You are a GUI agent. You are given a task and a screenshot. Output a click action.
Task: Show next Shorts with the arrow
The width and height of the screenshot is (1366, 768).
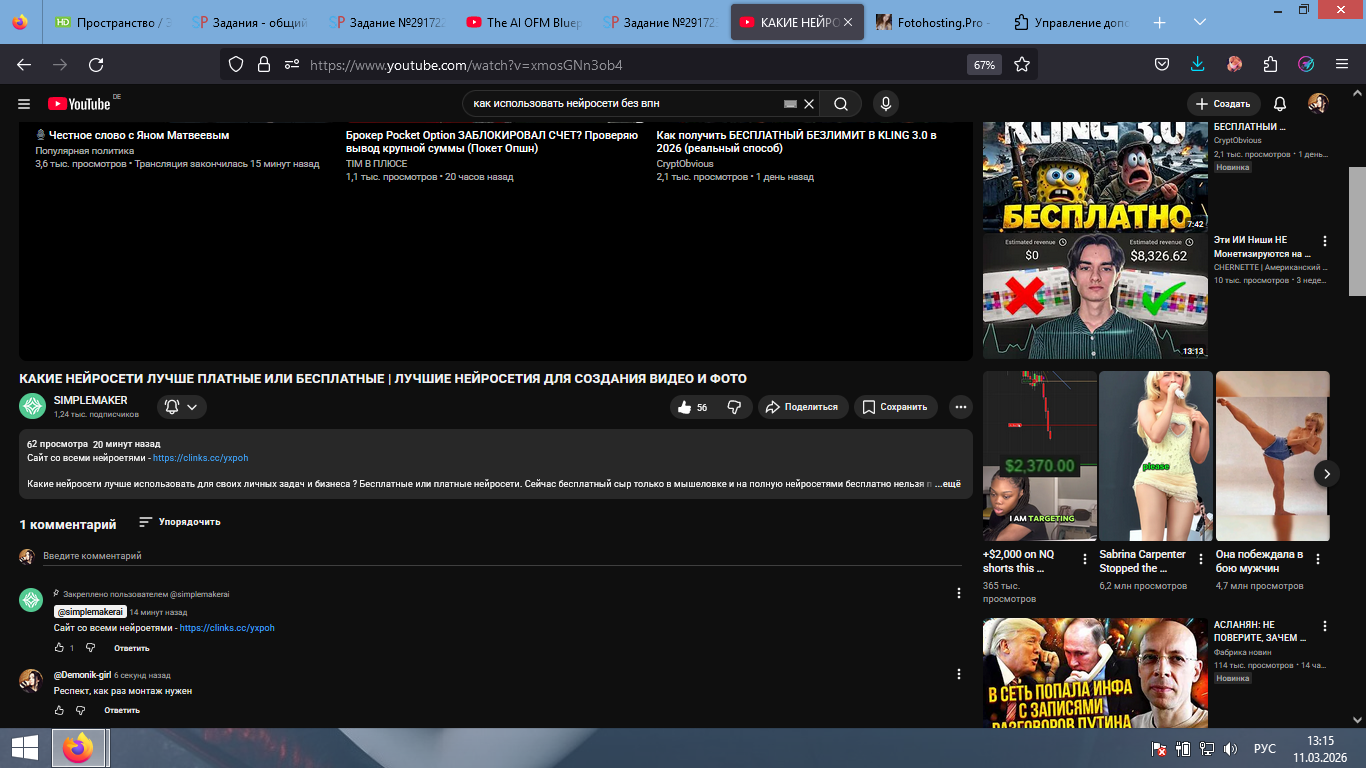point(1326,474)
